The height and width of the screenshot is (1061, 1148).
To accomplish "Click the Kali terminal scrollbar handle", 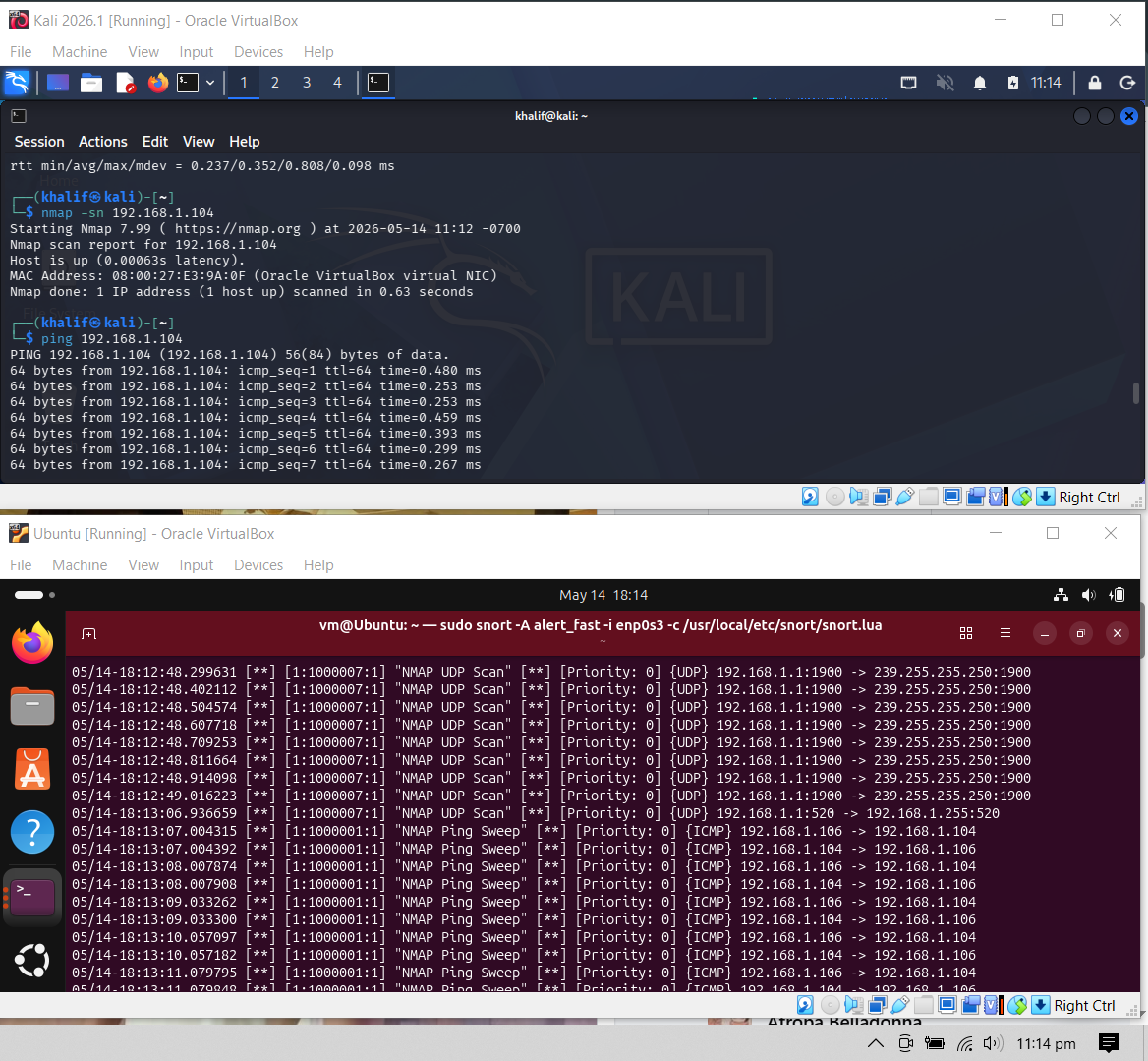I will point(1135,392).
